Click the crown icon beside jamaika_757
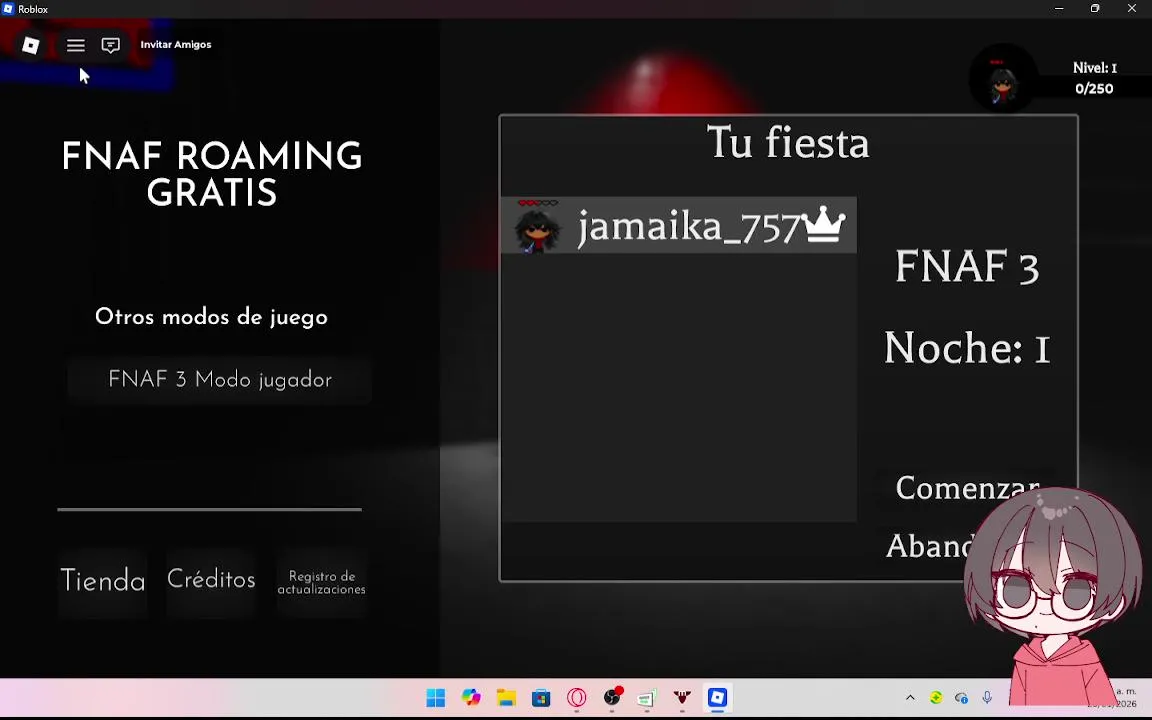 tap(823, 224)
